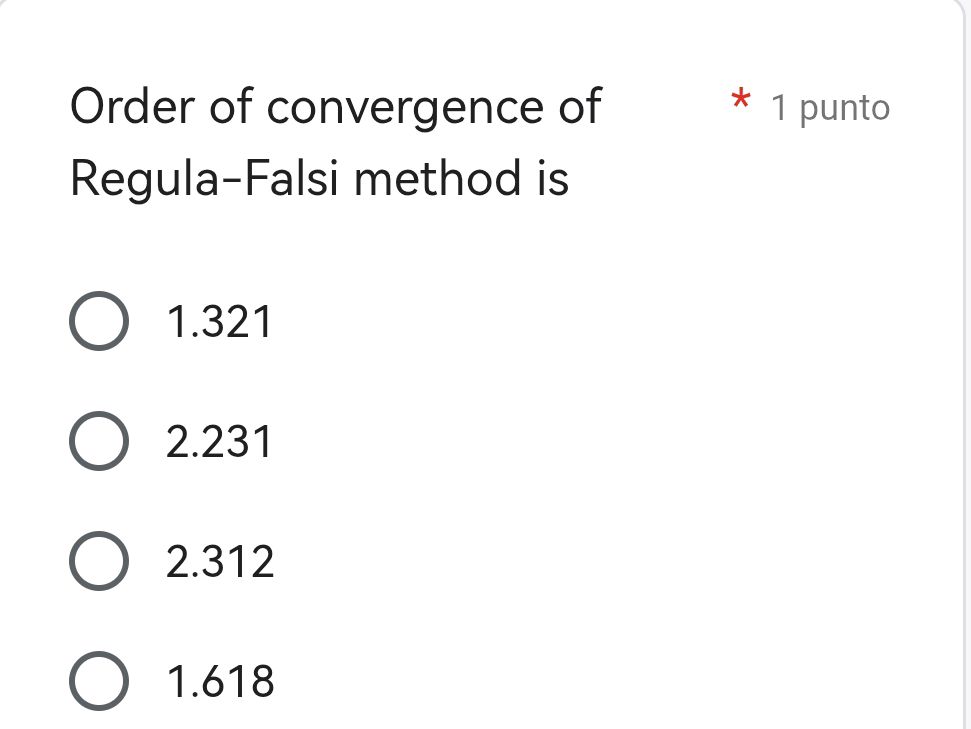
Task: Select the radio button for 2.312
Action: [99, 561]
